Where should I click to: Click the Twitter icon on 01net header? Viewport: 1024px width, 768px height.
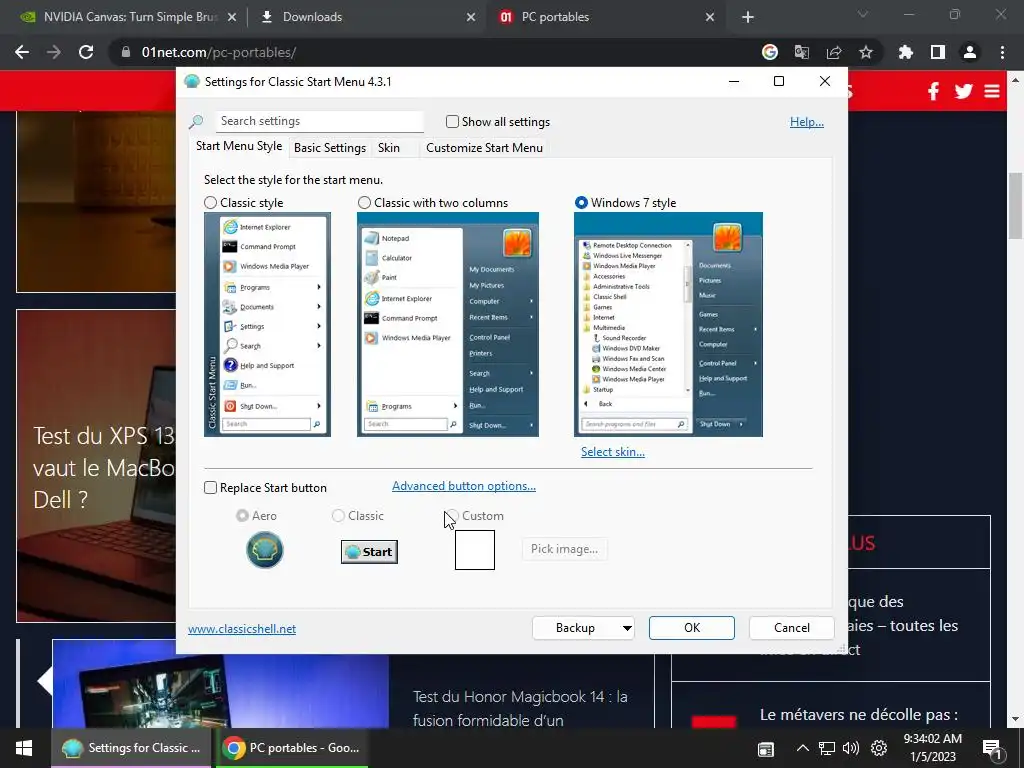963,91
